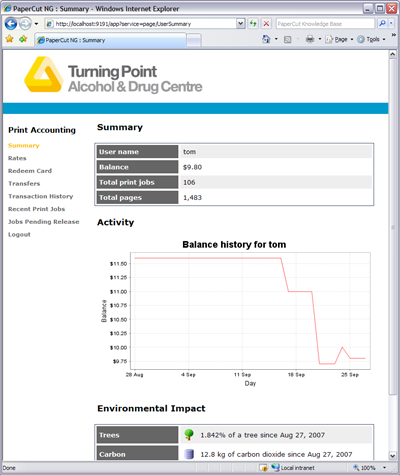
Task: Go to Transaction History page
Action: [x=41, y=196]
